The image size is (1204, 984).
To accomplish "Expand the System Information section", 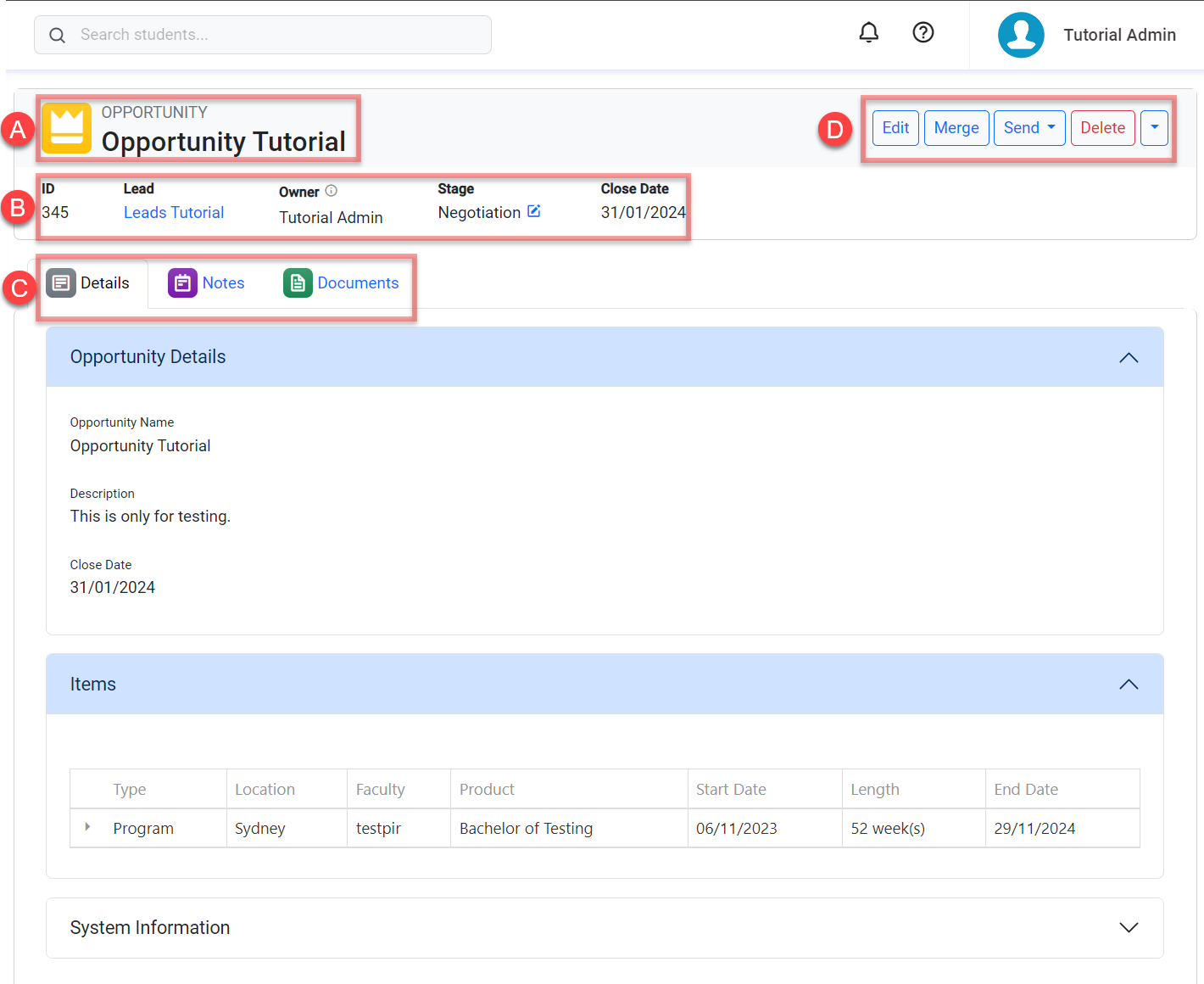I will coord(1128,928).
